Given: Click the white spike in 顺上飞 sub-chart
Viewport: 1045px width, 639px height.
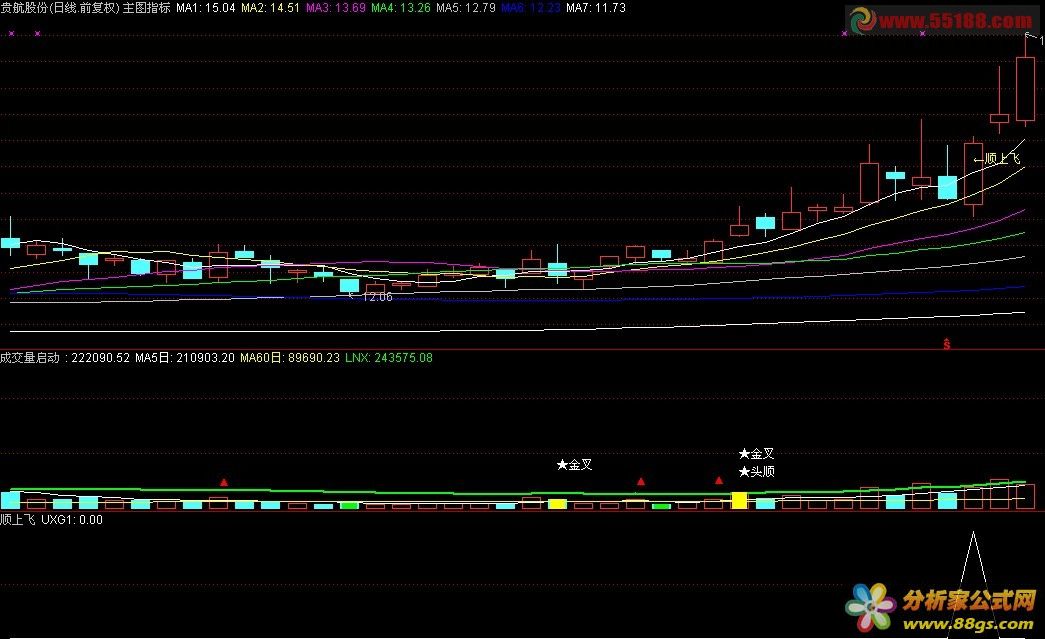Looking at the screenshot, I should pos(973,583).
